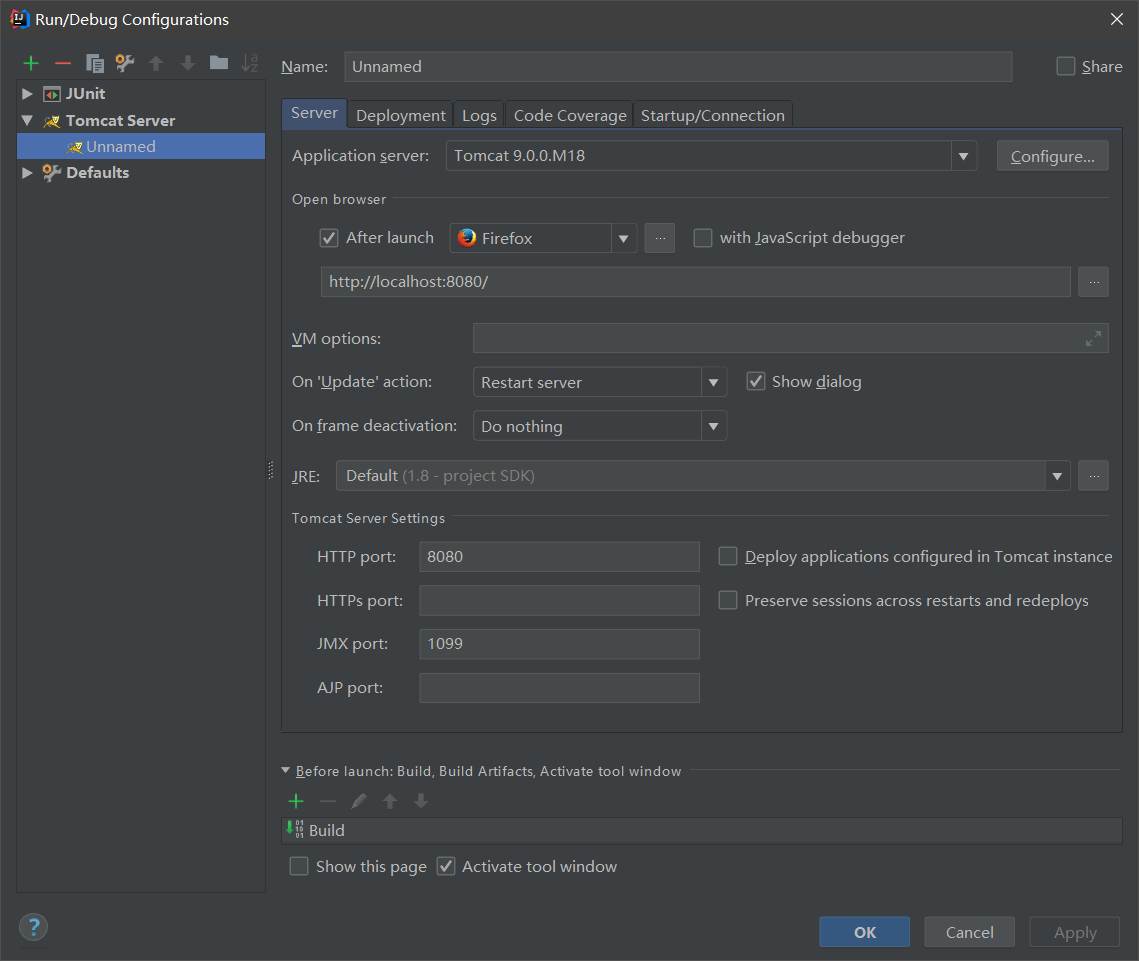Click the Configure... button
Image resolution: width=1139 pixels, height=961 pixels.
1052,156
